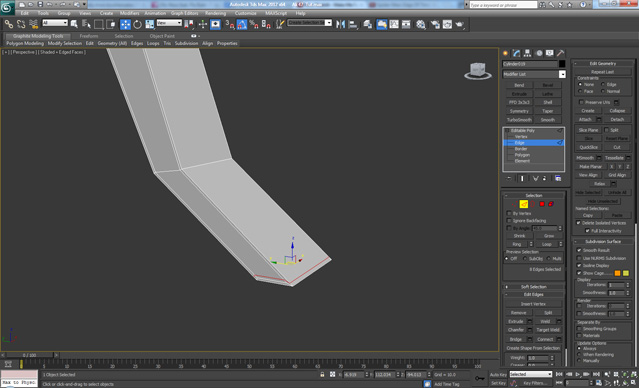Open the Create command panel tab

point(506,53)
